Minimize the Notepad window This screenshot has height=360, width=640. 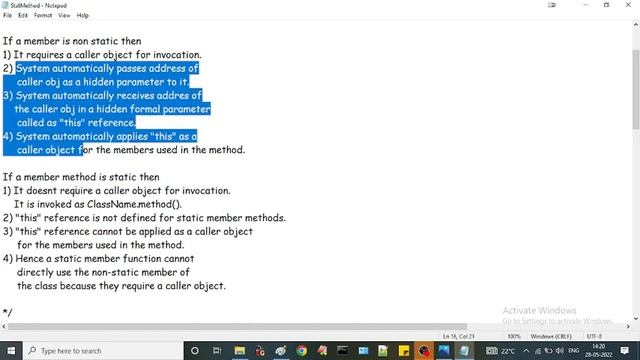click(586, 5)
